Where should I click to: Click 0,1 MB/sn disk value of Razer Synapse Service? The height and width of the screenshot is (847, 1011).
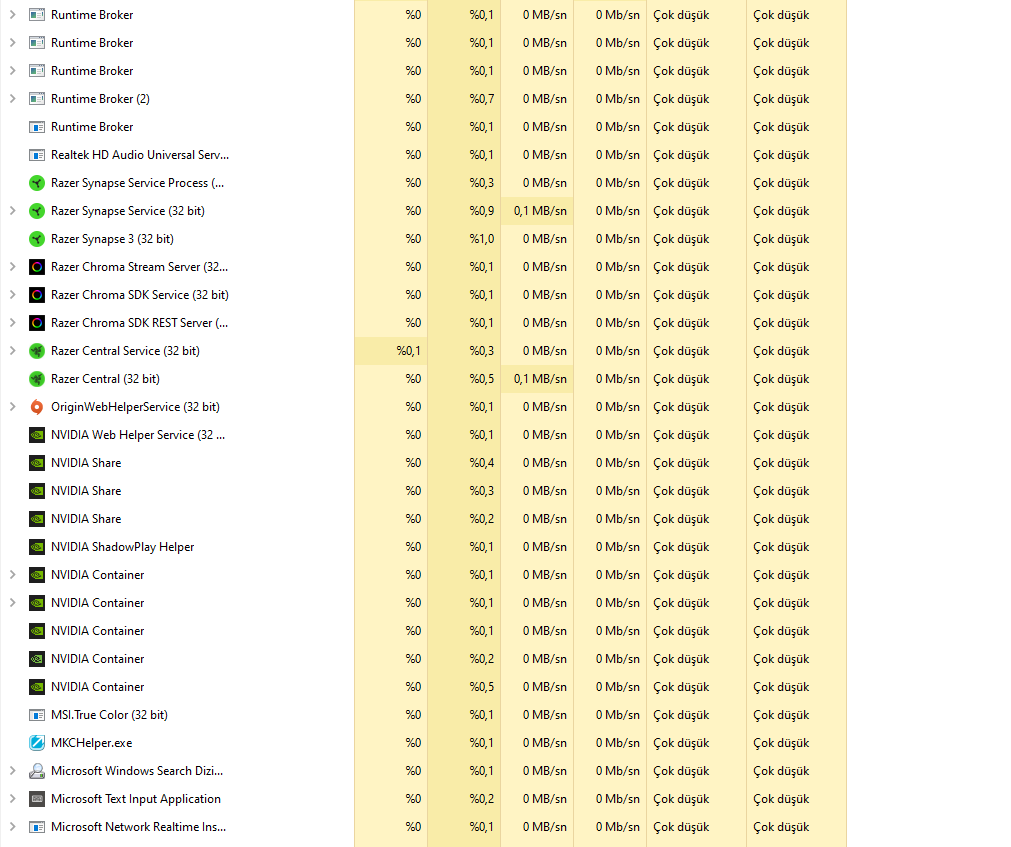[540, 211]
